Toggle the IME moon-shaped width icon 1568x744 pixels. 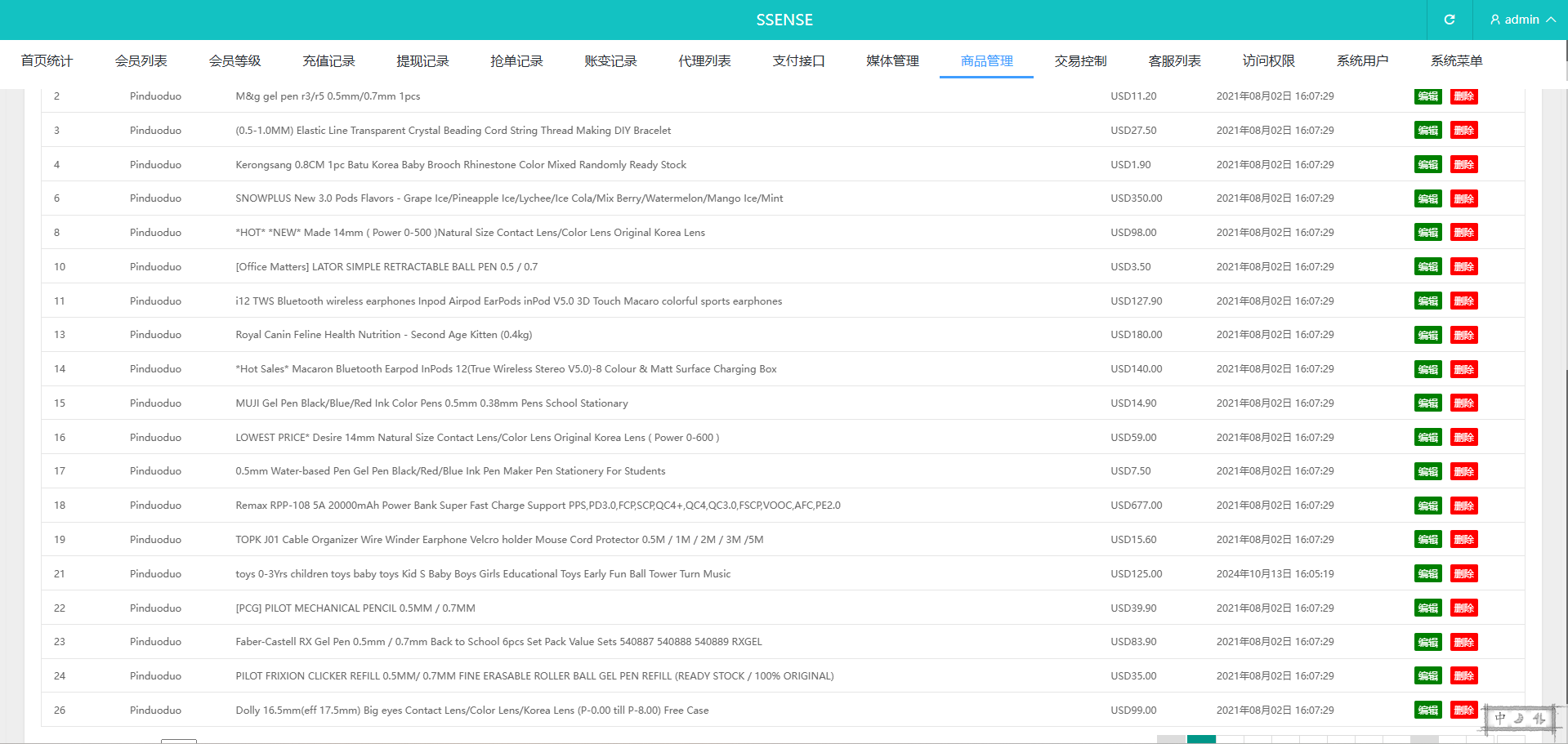pyautogui.click(x=1519, y=718)
